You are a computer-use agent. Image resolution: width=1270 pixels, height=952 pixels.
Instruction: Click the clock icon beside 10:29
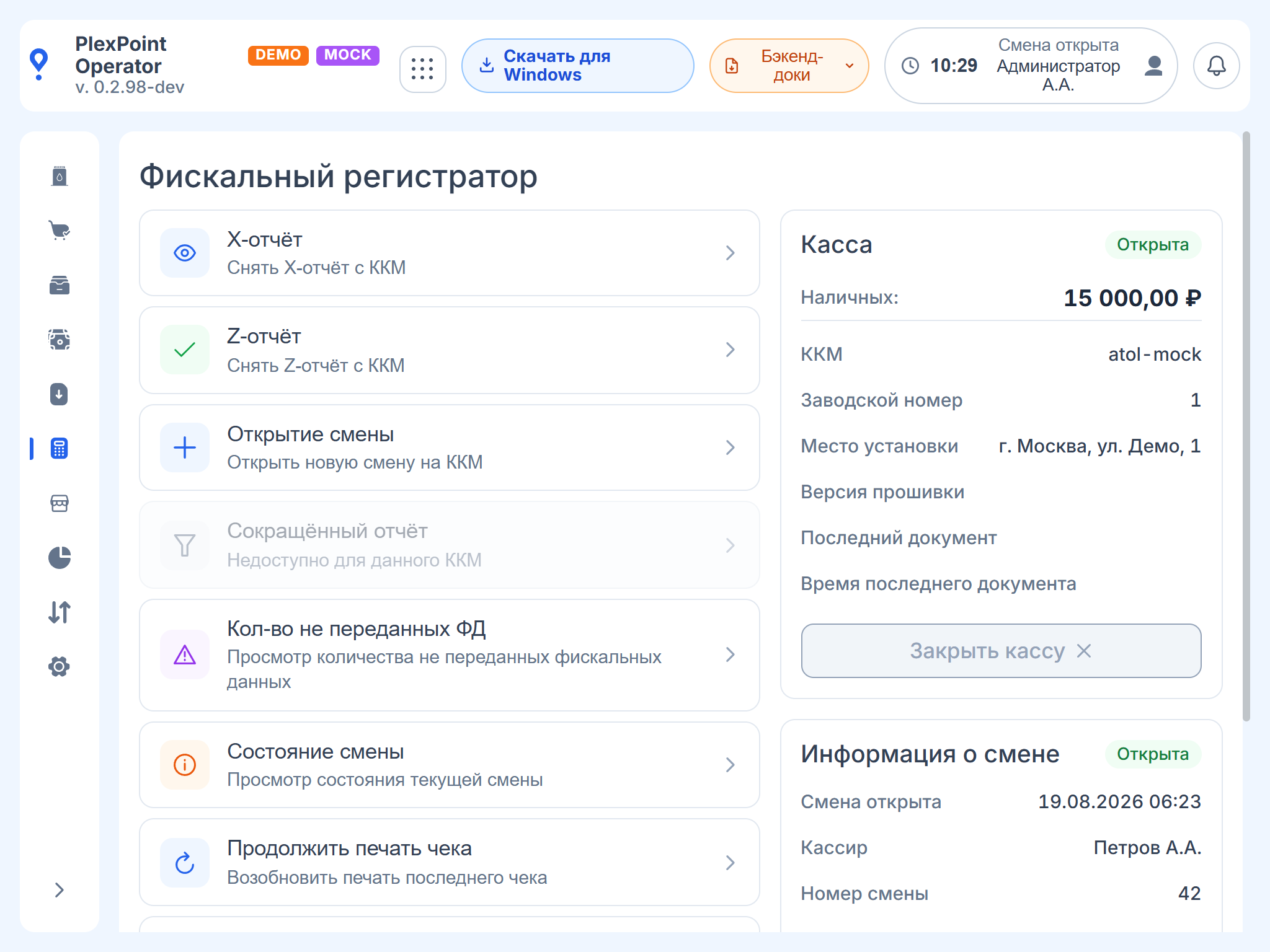click(x=910, y=66)
